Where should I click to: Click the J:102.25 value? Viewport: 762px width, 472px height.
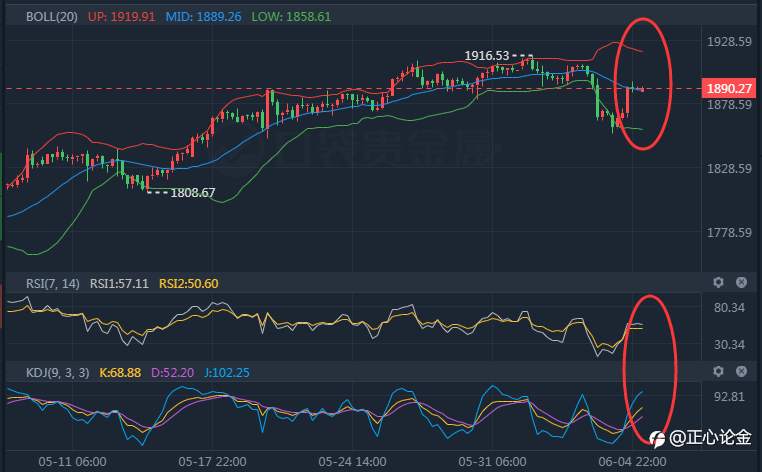tap(227, 373)
